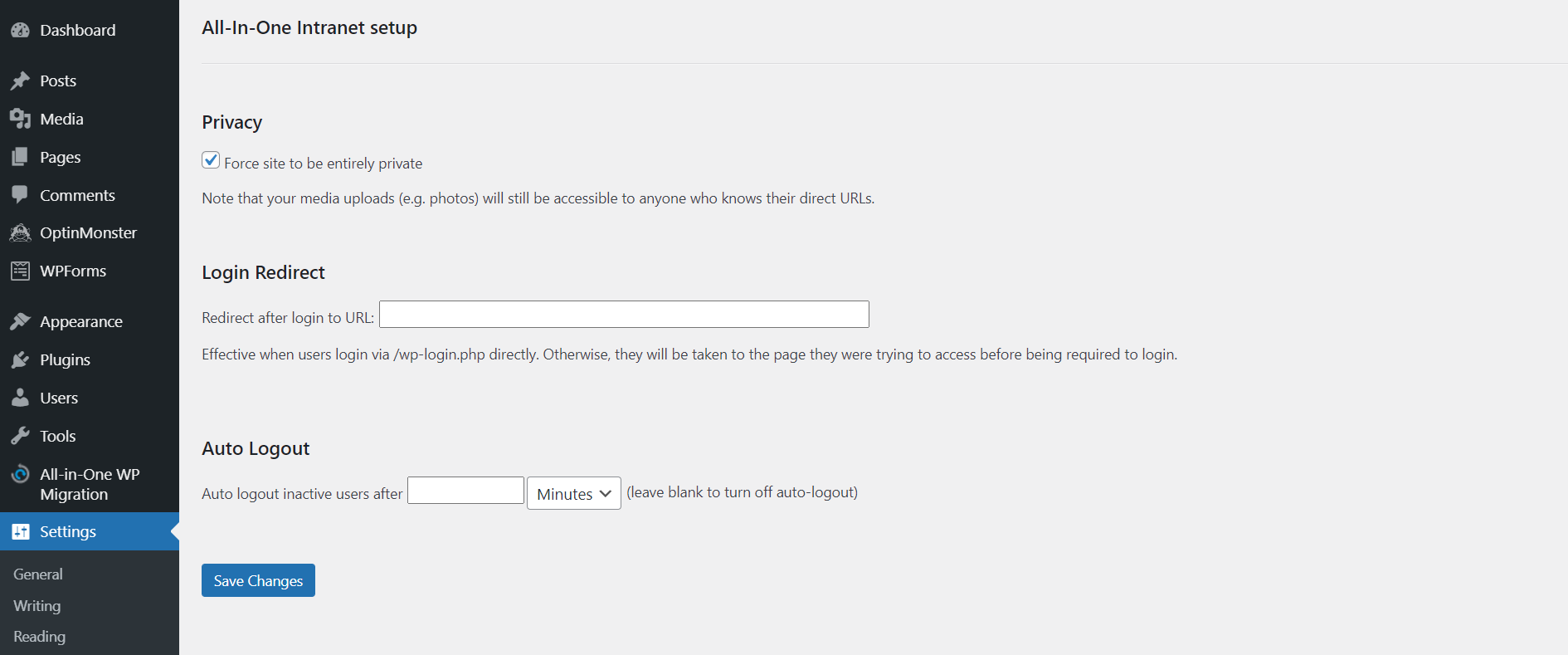Open the Writing settings submenu

point(37,606)
